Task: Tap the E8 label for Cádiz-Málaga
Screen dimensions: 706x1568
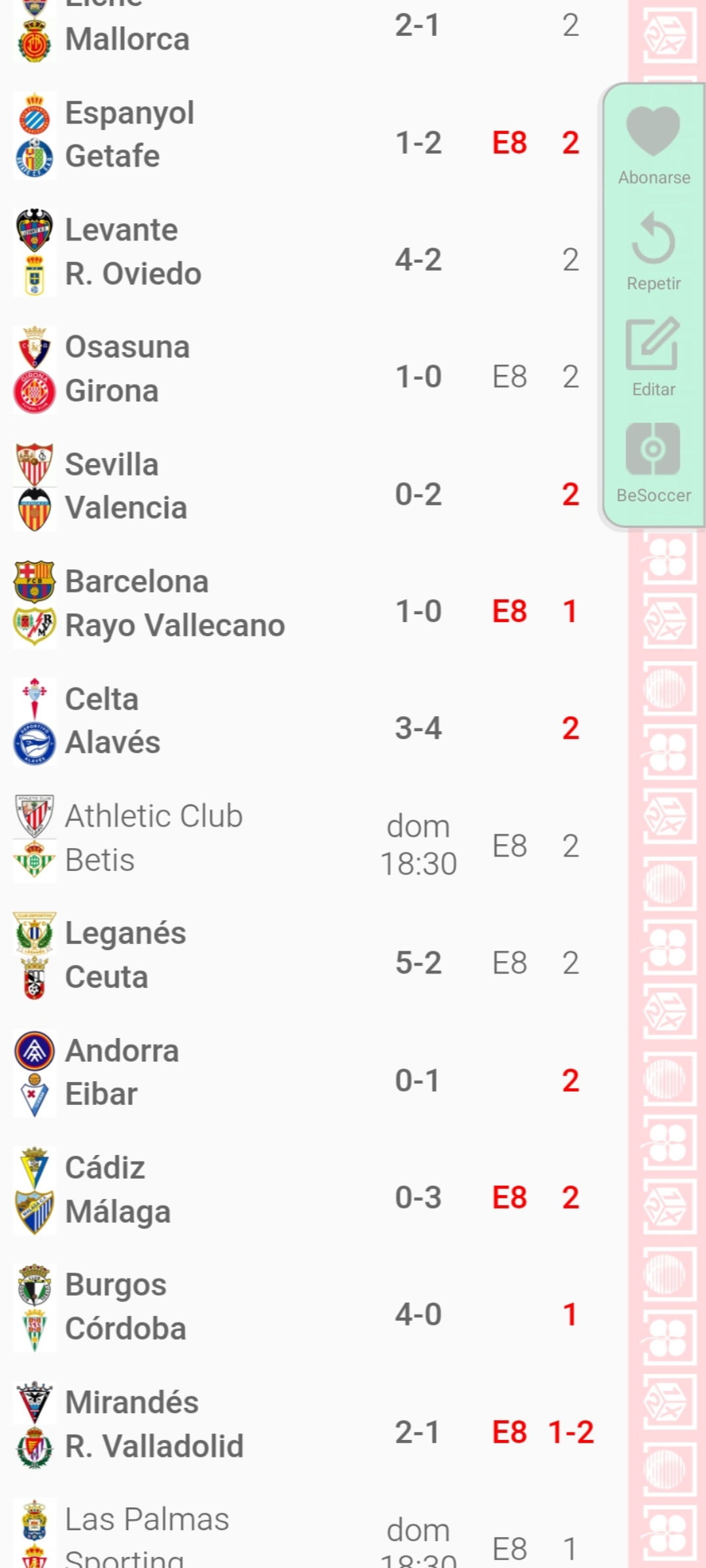Action: click(x=509, y=1198)
